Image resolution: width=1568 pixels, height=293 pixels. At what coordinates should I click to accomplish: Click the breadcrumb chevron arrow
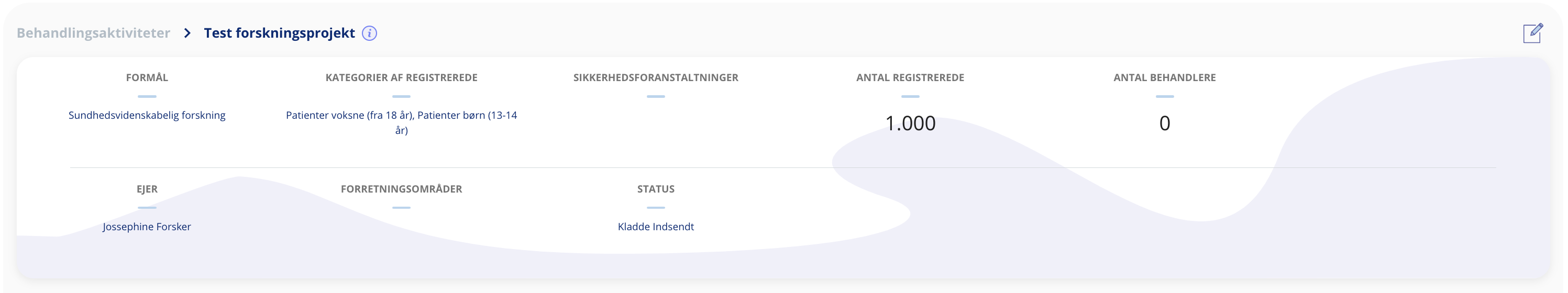(x=187, y=33)
